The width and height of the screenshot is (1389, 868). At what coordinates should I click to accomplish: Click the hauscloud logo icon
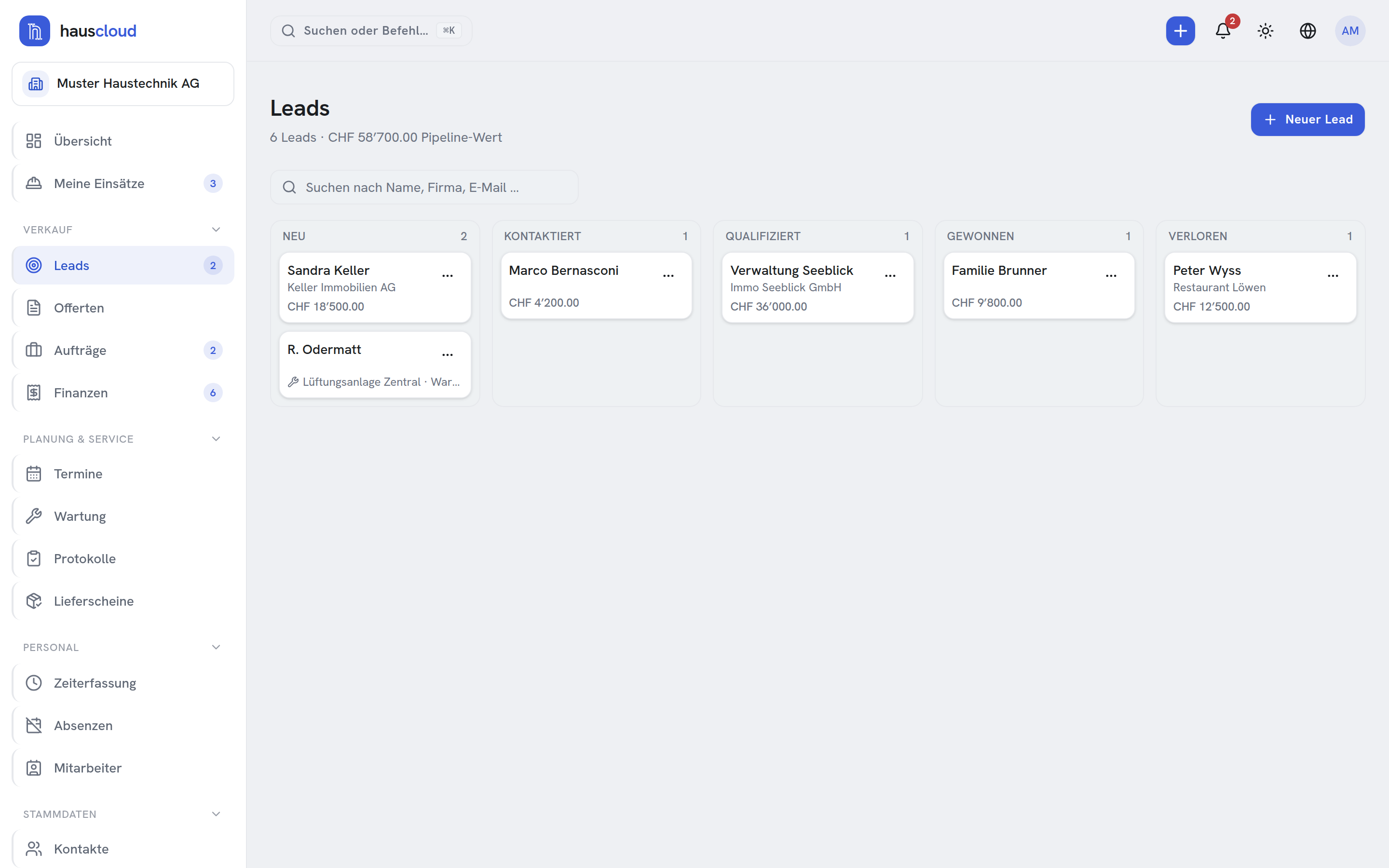(x=34, y=31)
